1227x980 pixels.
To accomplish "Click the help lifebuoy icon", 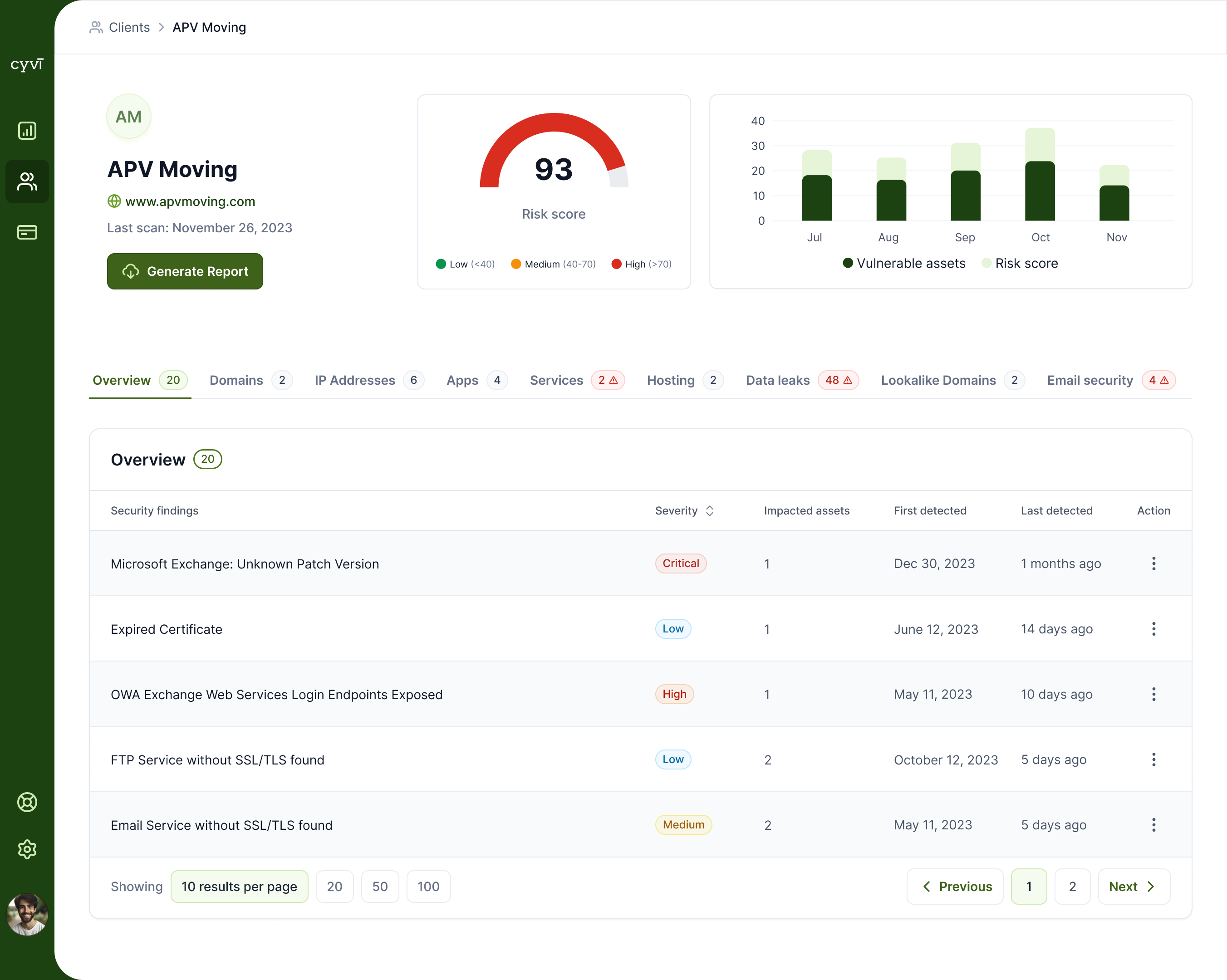I will pos(27,803).
